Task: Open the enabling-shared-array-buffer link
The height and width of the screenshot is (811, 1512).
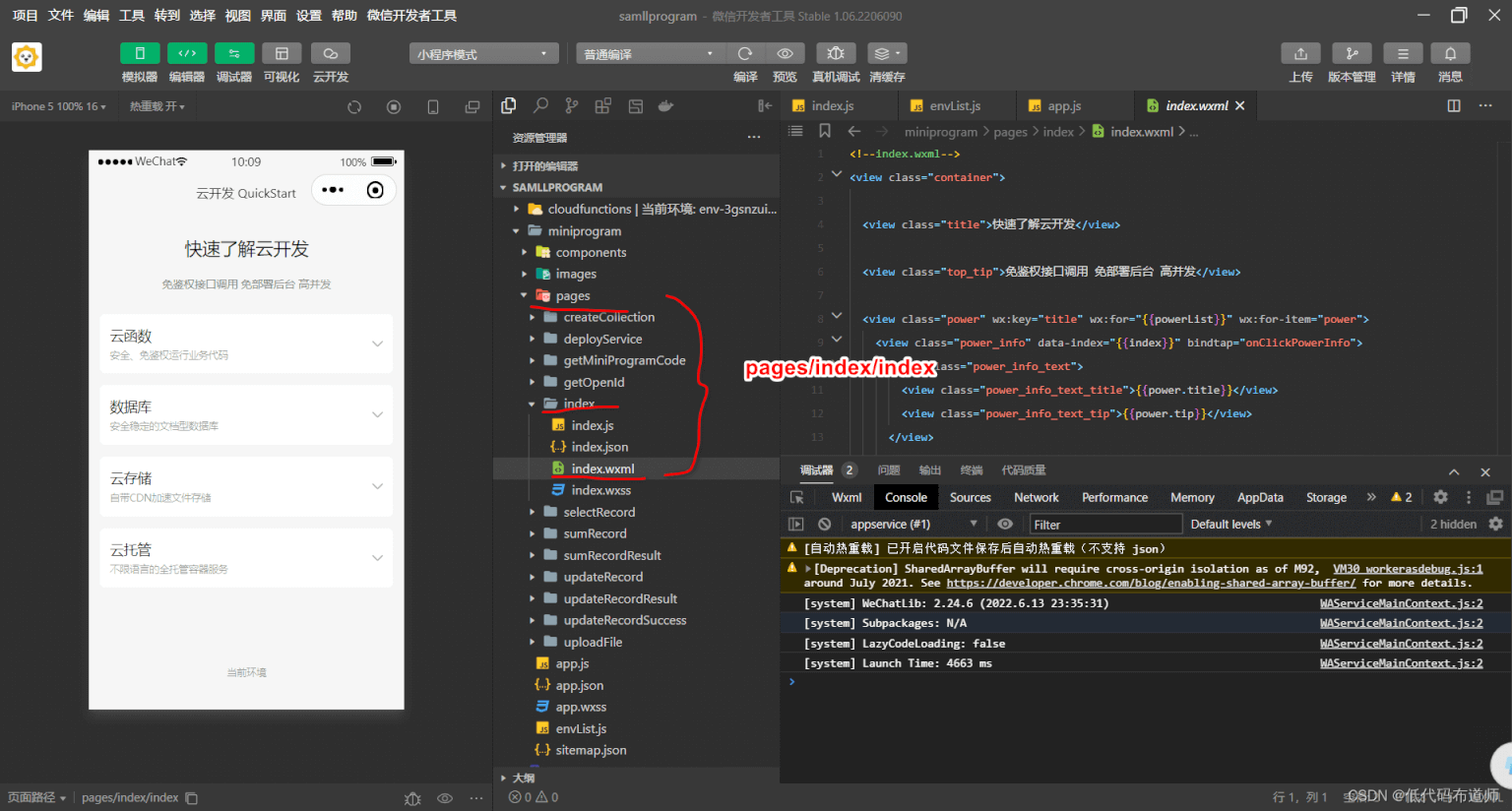Action: point(1151,583)
